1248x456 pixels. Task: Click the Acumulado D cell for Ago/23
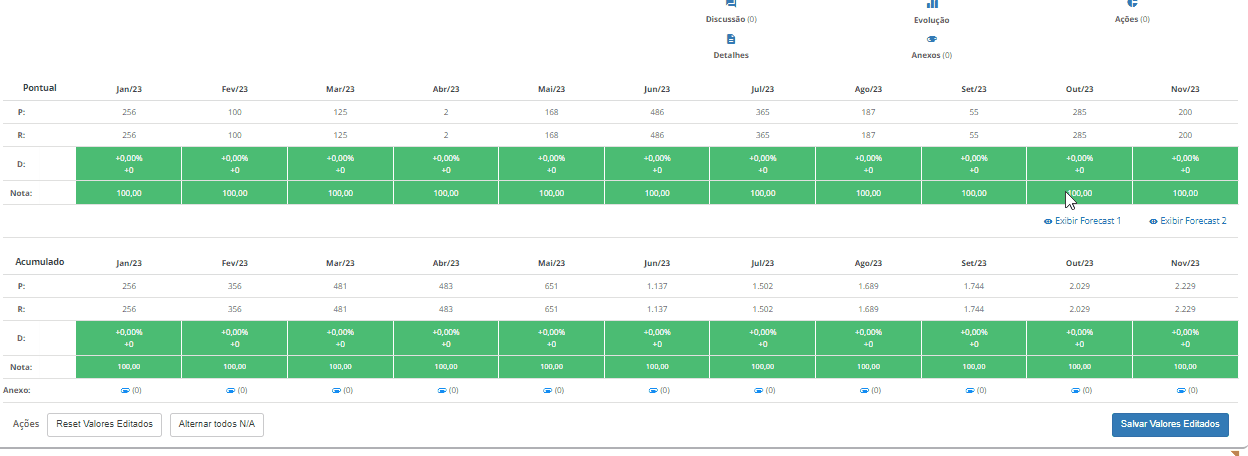[x=868, y=338]
